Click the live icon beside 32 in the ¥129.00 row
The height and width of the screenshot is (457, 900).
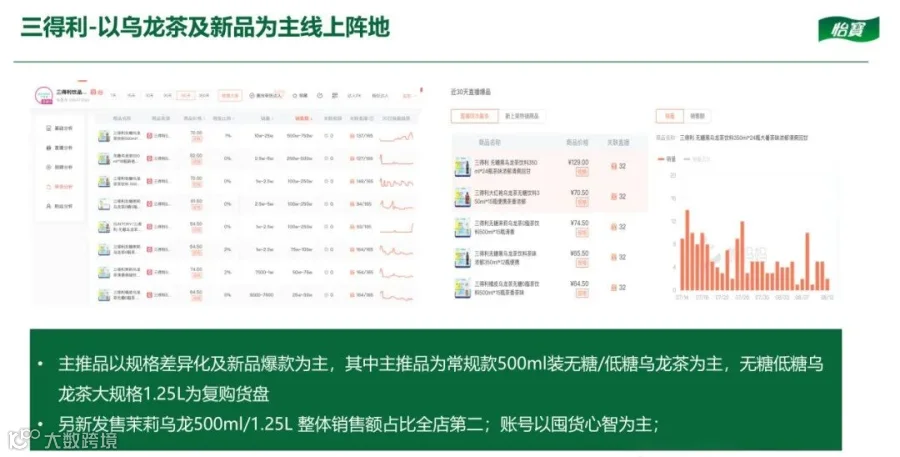614,166
